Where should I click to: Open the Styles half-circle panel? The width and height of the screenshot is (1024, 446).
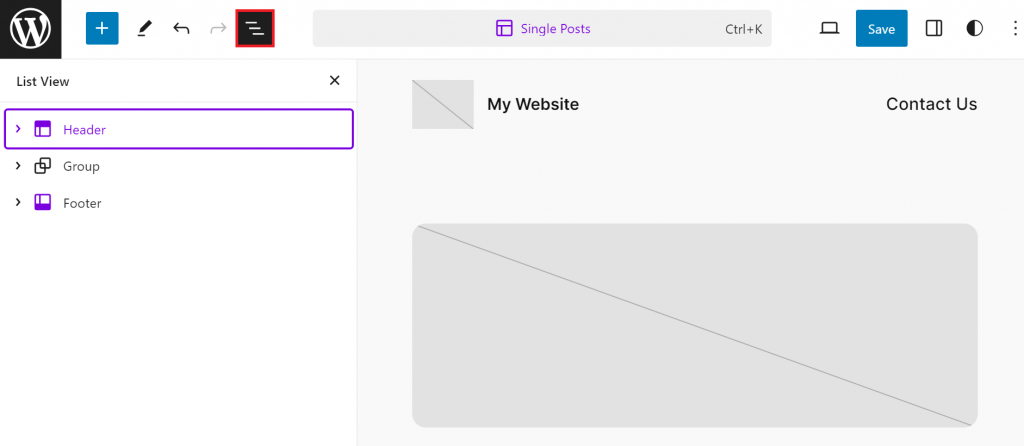(975, 29)
